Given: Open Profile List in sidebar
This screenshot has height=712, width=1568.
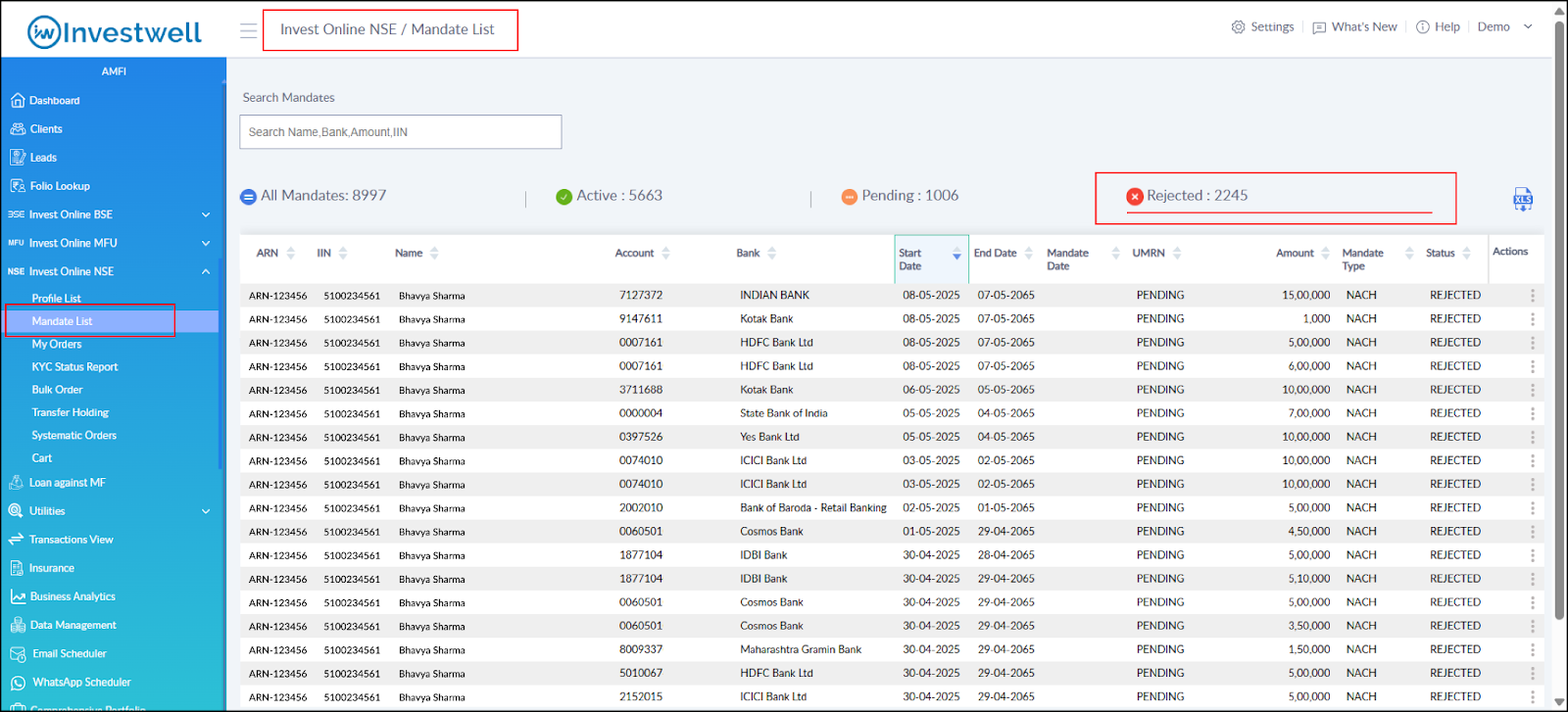Looking at the screenshot, I should point(56,299).
